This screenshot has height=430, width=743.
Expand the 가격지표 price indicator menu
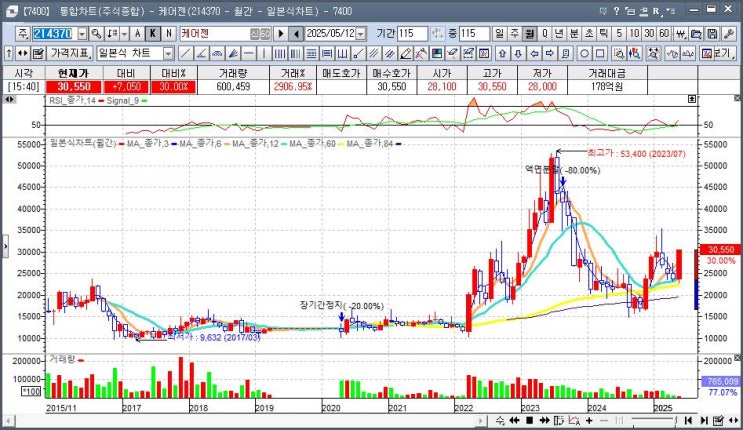tap(70, 53)
